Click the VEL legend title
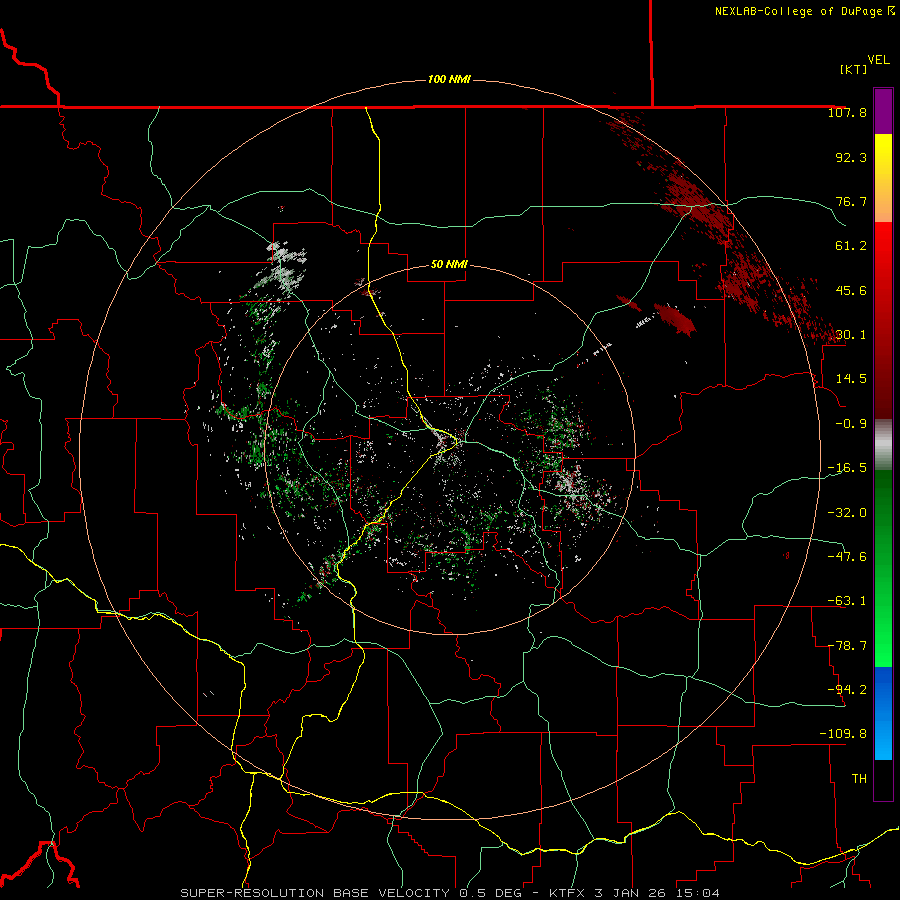The height and width of the screenshot is (900, 900). coord(878,60)
